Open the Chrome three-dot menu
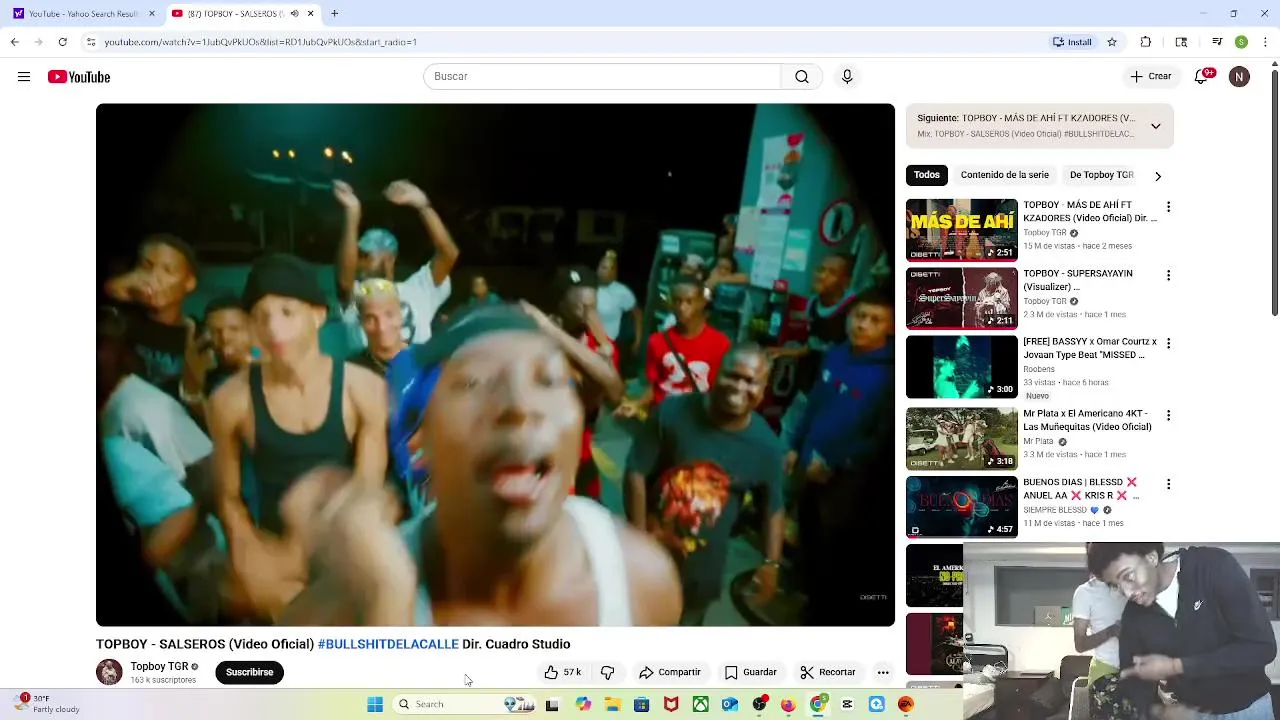The width and height of the screenshot is (1280, 720). click(x=1265, y=42)
